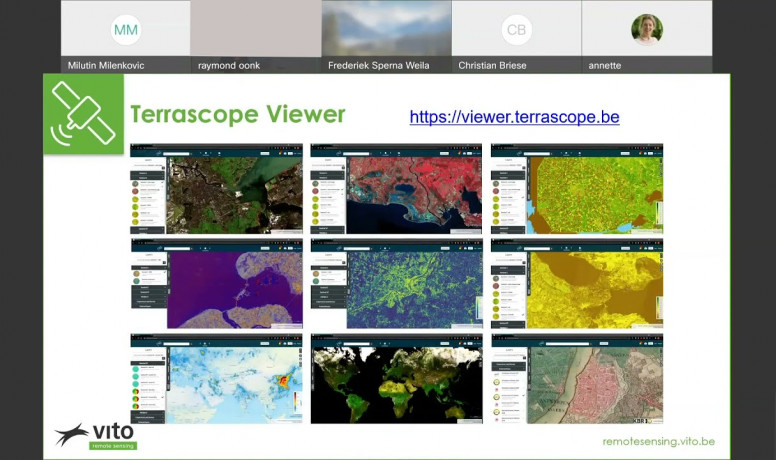The height and width of the screenshot is (460, 776).
Task: Select Frederiek Sperna Weila video tile
Action: tap(387, 37)
